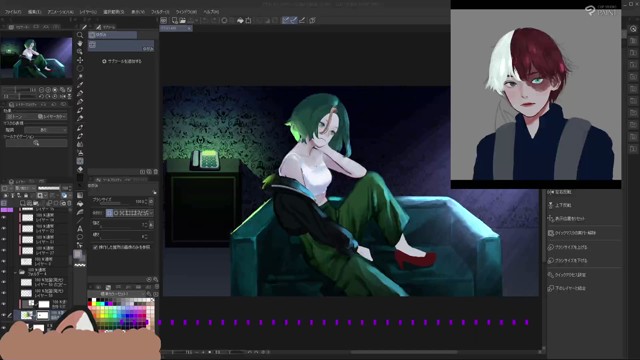Click the New document icon in command bar

coord(175,20)
